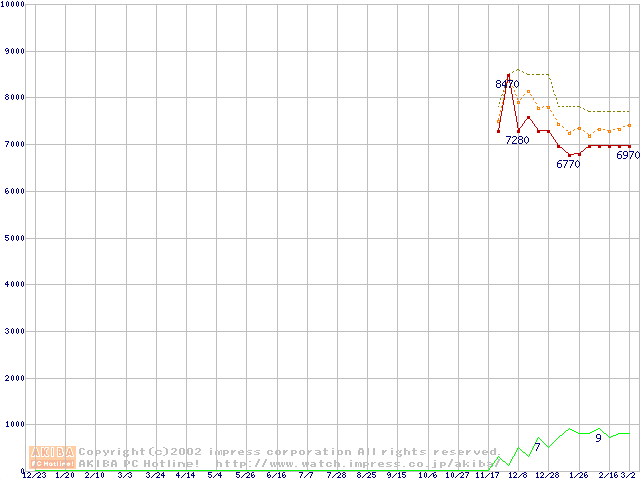Click the green line label 7
The image size is (640, 480).
[537, 447]
